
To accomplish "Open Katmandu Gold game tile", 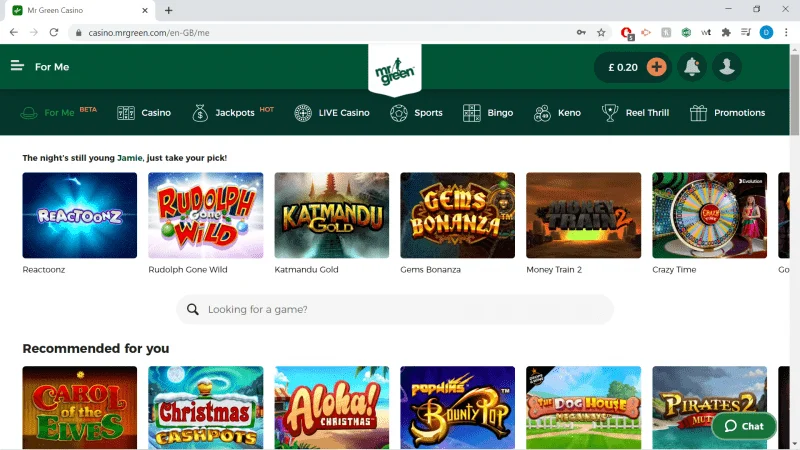I will 332,215.
